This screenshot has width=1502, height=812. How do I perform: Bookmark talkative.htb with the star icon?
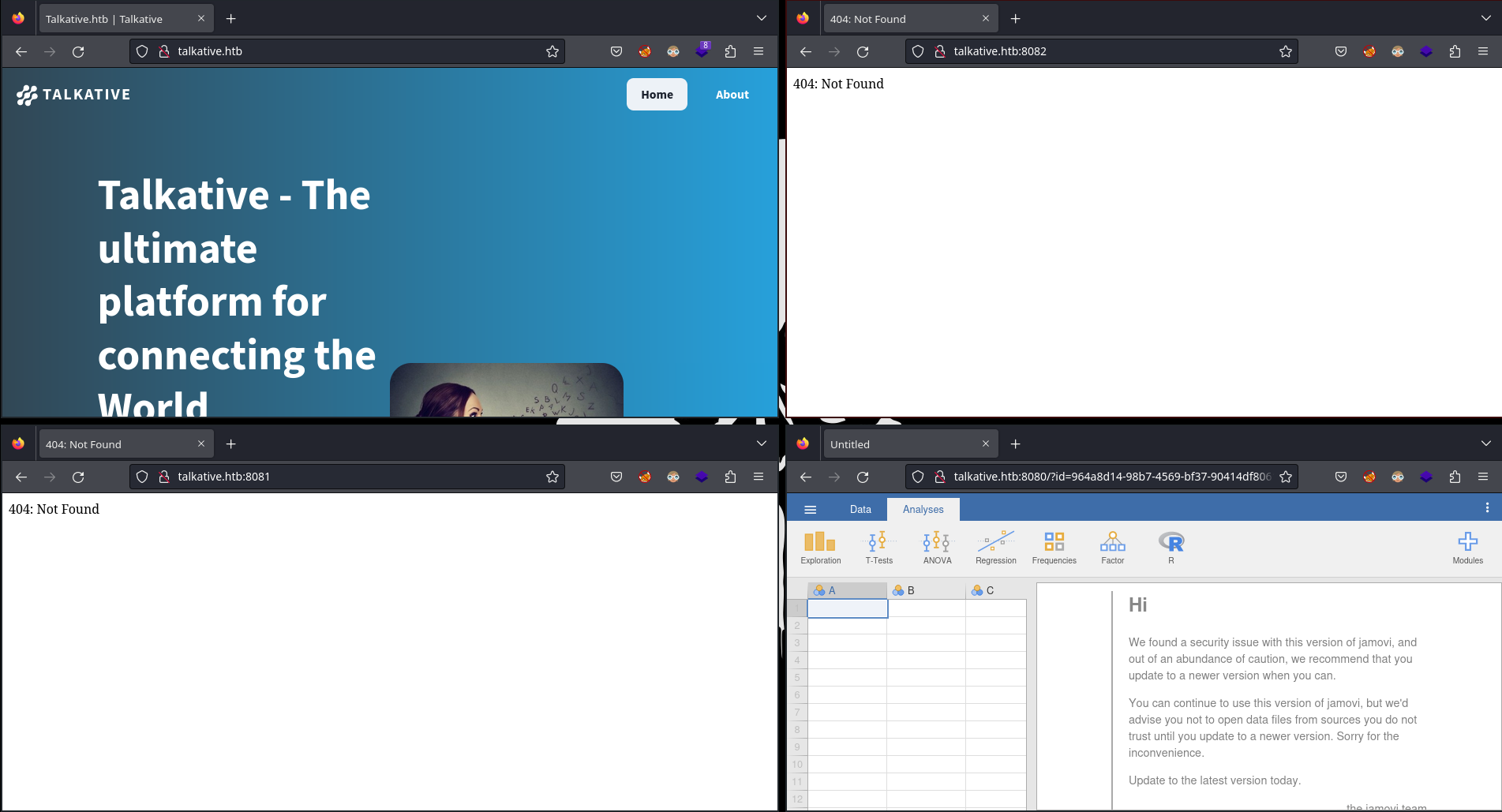tap(552, 51)
